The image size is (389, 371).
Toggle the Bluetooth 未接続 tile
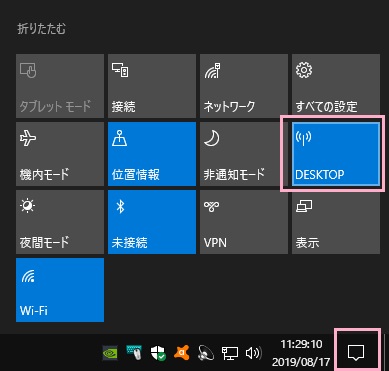(152, 222)
